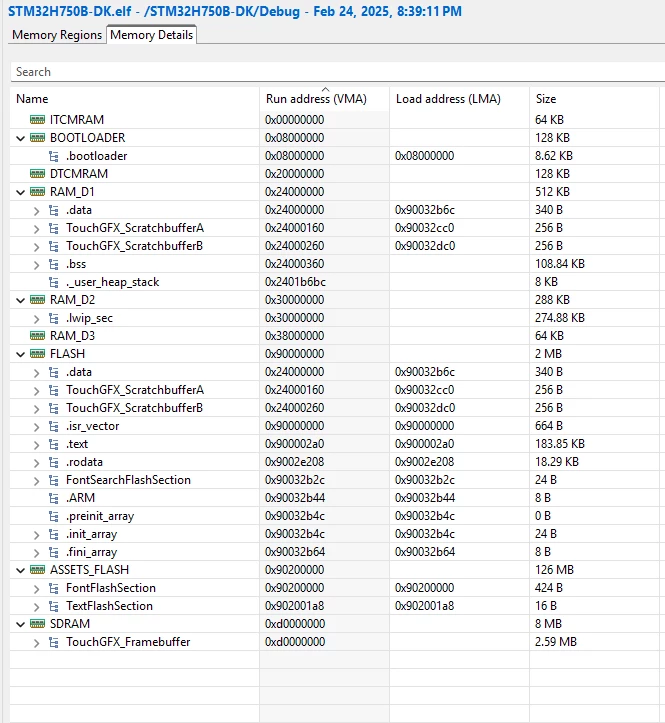Click the RAM_D2 memory chip icon
This screenshot has width=665, height=723.
coord(37,300)
